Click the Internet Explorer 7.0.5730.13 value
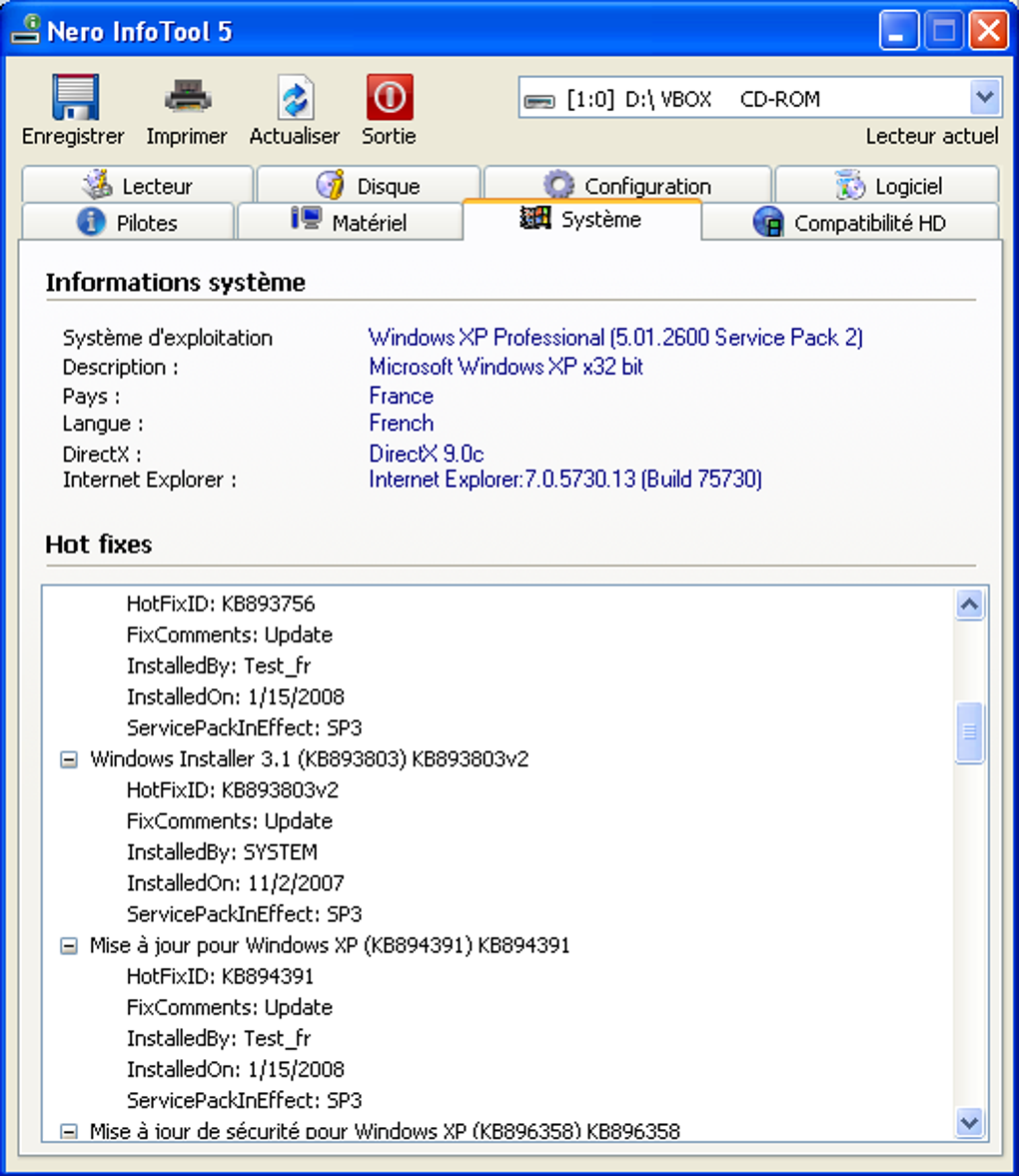The width and height of the screenshot is (1019, 1176). pyautogui.click(x=565, y=480)
